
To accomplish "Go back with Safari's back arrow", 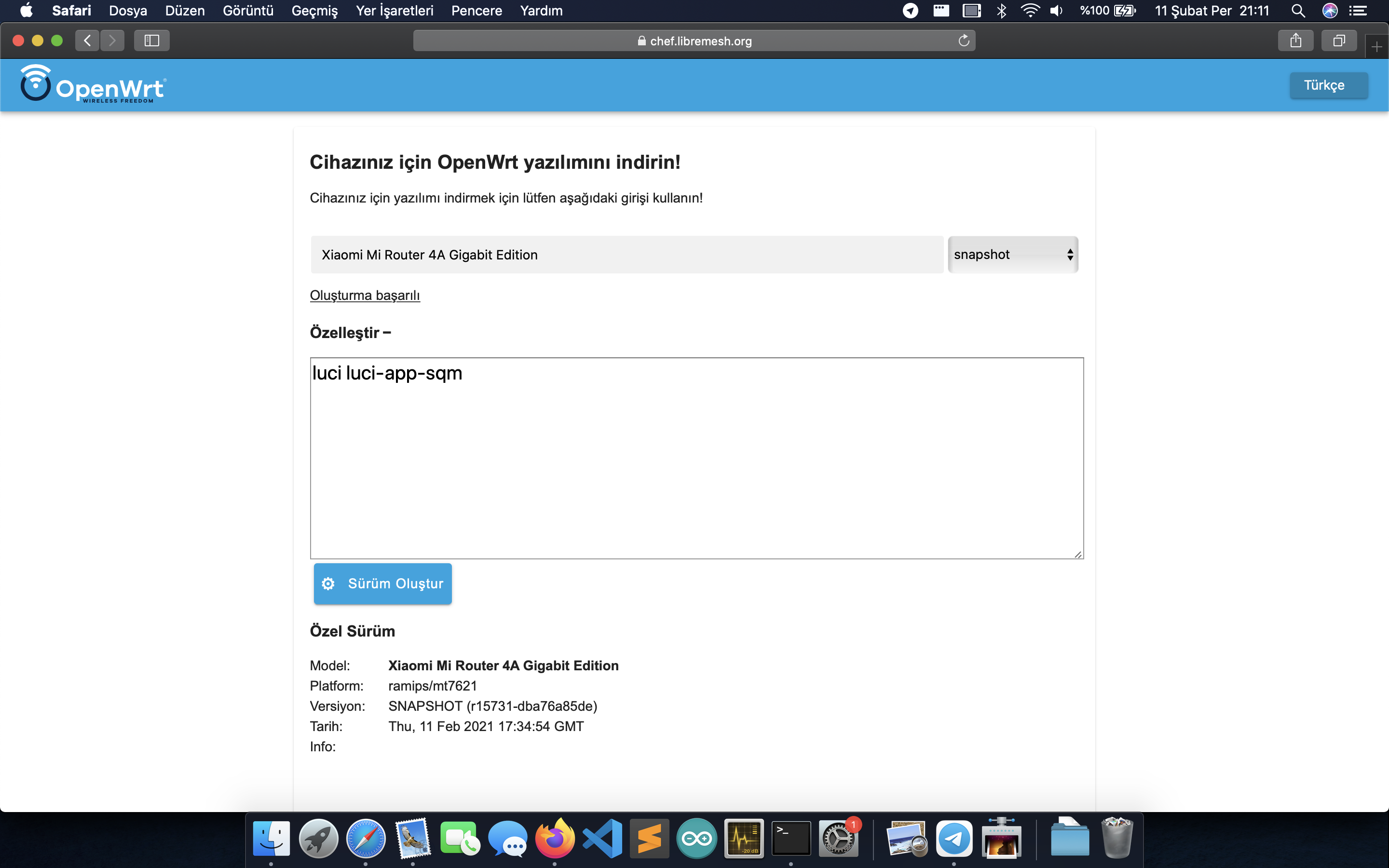I will click(87, 40).
